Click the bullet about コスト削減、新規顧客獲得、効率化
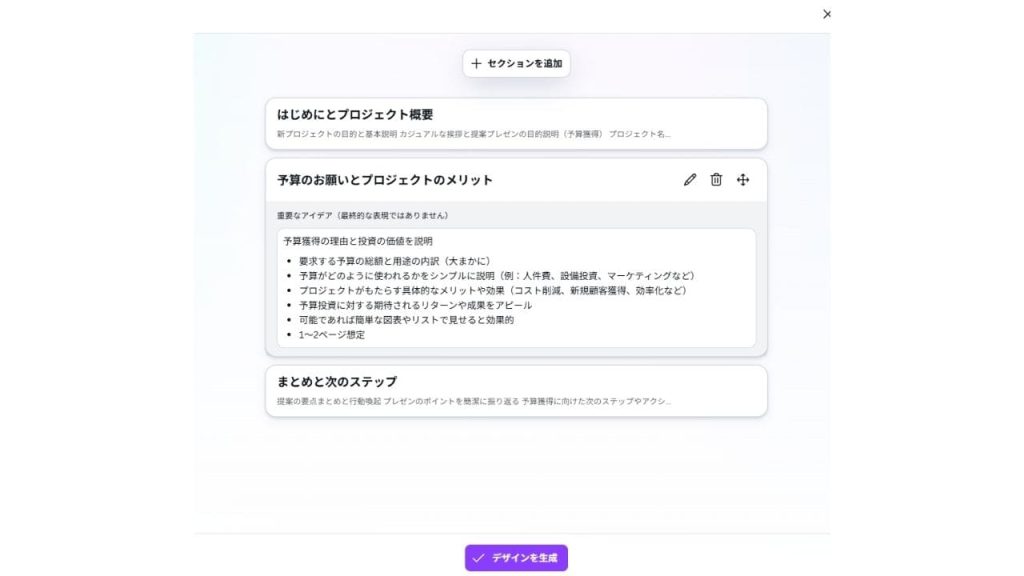 pyautogui.click(x=492, y=290)
